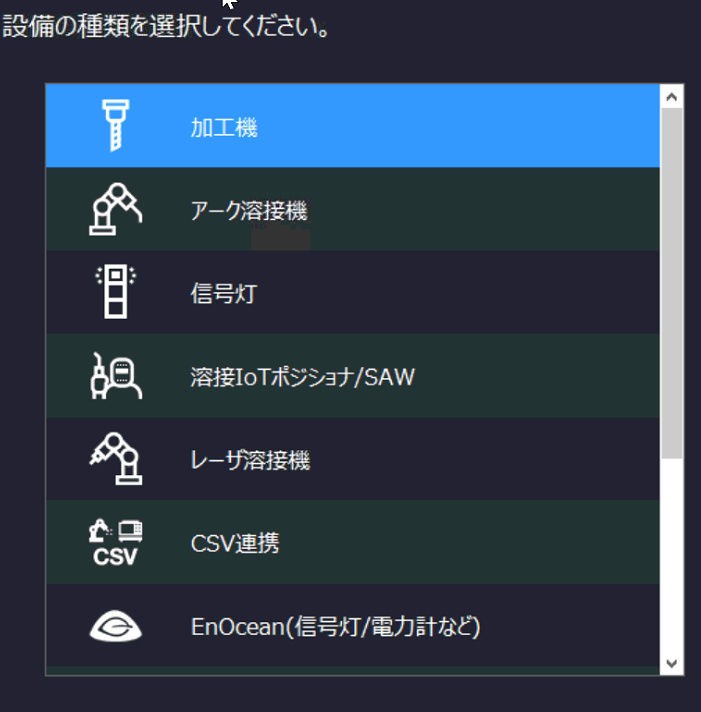Click the robot arm icon for アーク溶接機
Screen dimensions: 701x712
click(115, 209)
